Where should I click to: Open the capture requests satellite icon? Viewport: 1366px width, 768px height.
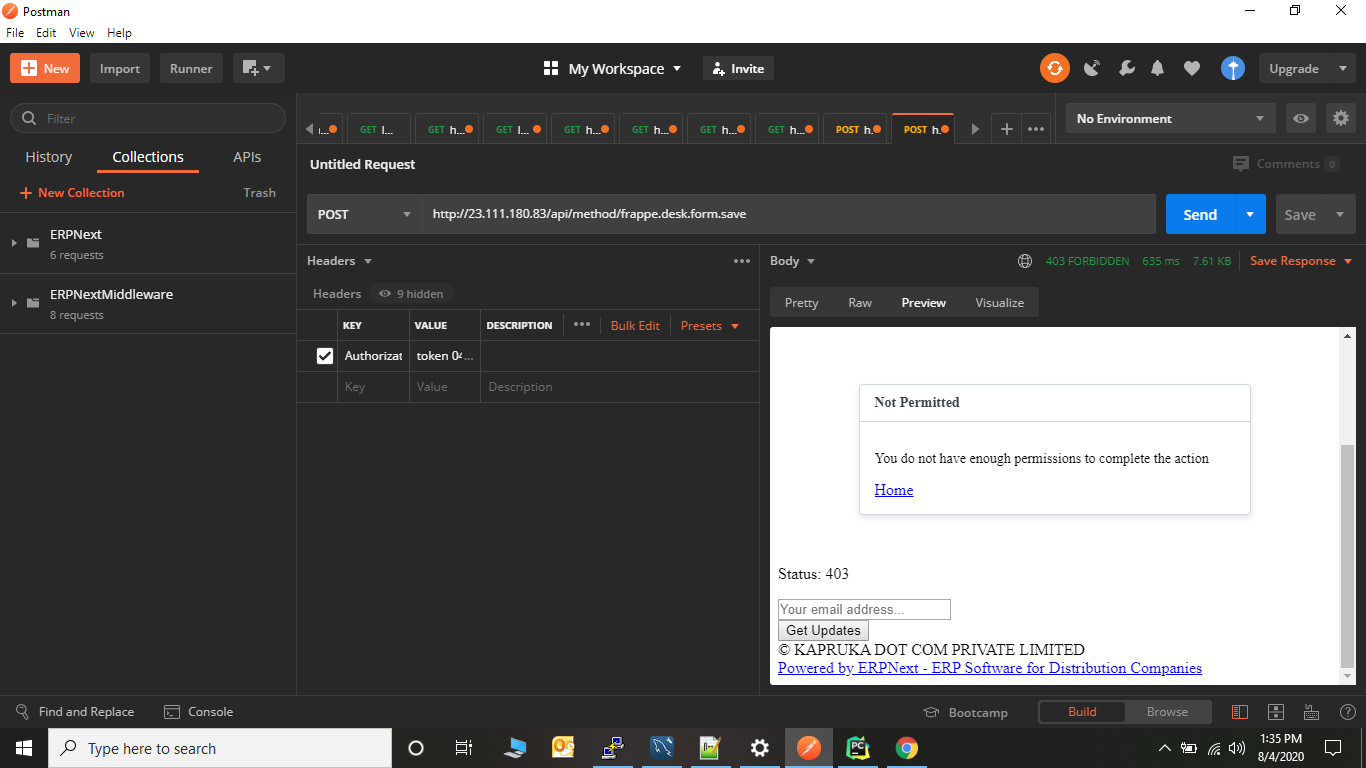point(1092,68)
